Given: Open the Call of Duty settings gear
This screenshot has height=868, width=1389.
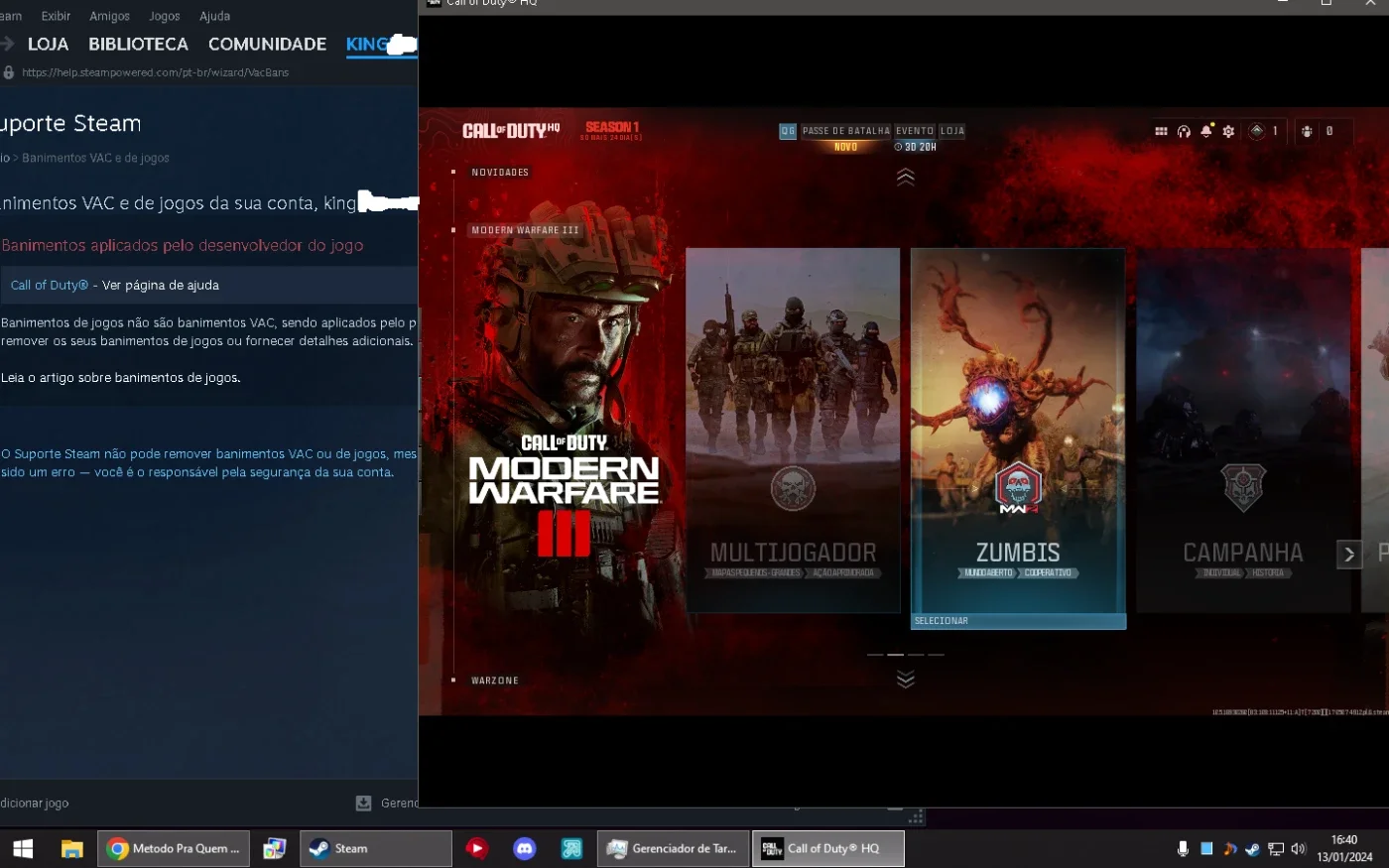Looking at the screenshot, I should pyautogui.click(x=1228, y=131).
